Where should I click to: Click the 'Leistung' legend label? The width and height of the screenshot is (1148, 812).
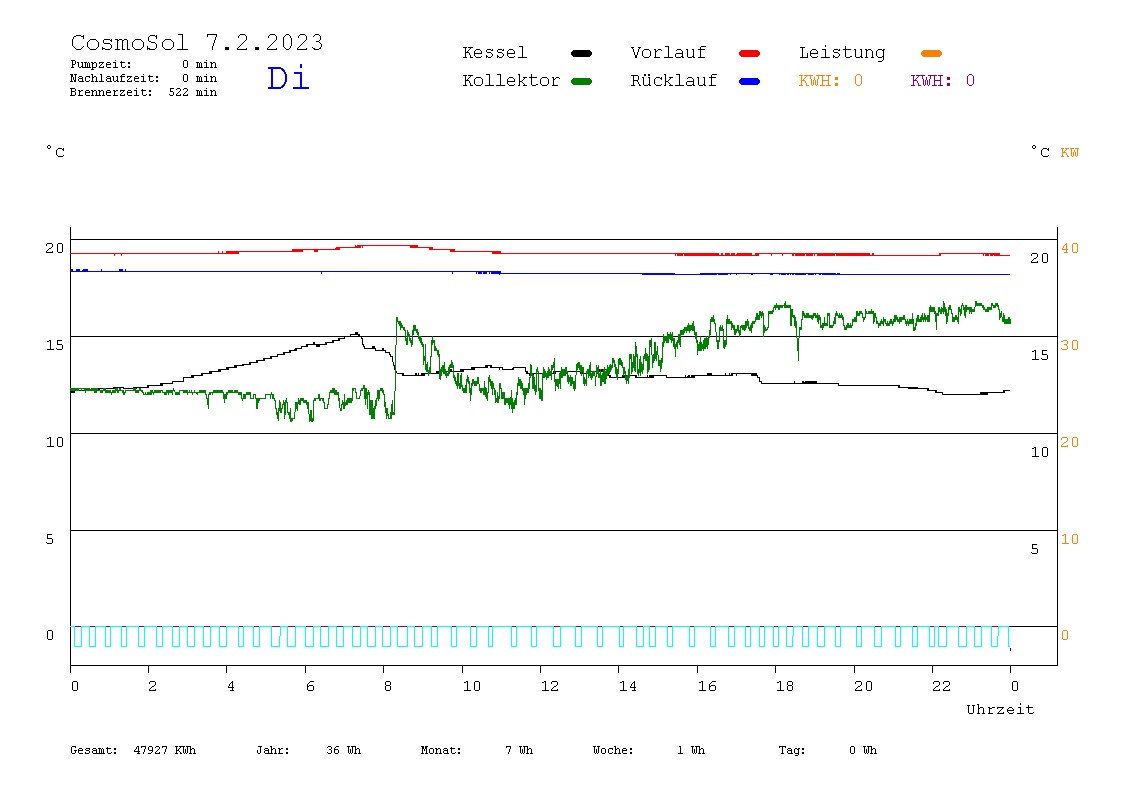[x=842, y=53]
